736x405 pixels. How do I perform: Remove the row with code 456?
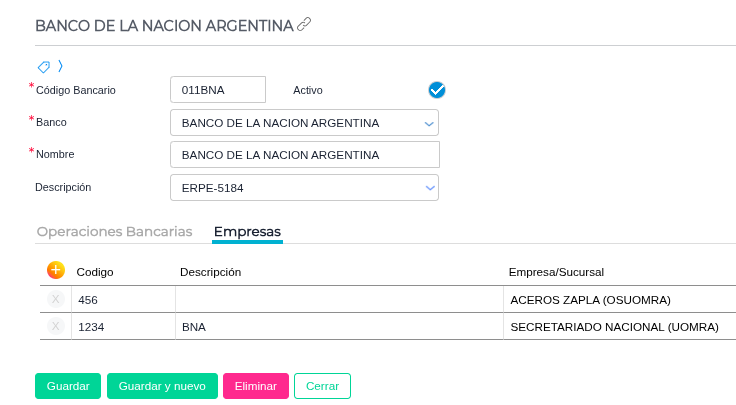point(56,299)
